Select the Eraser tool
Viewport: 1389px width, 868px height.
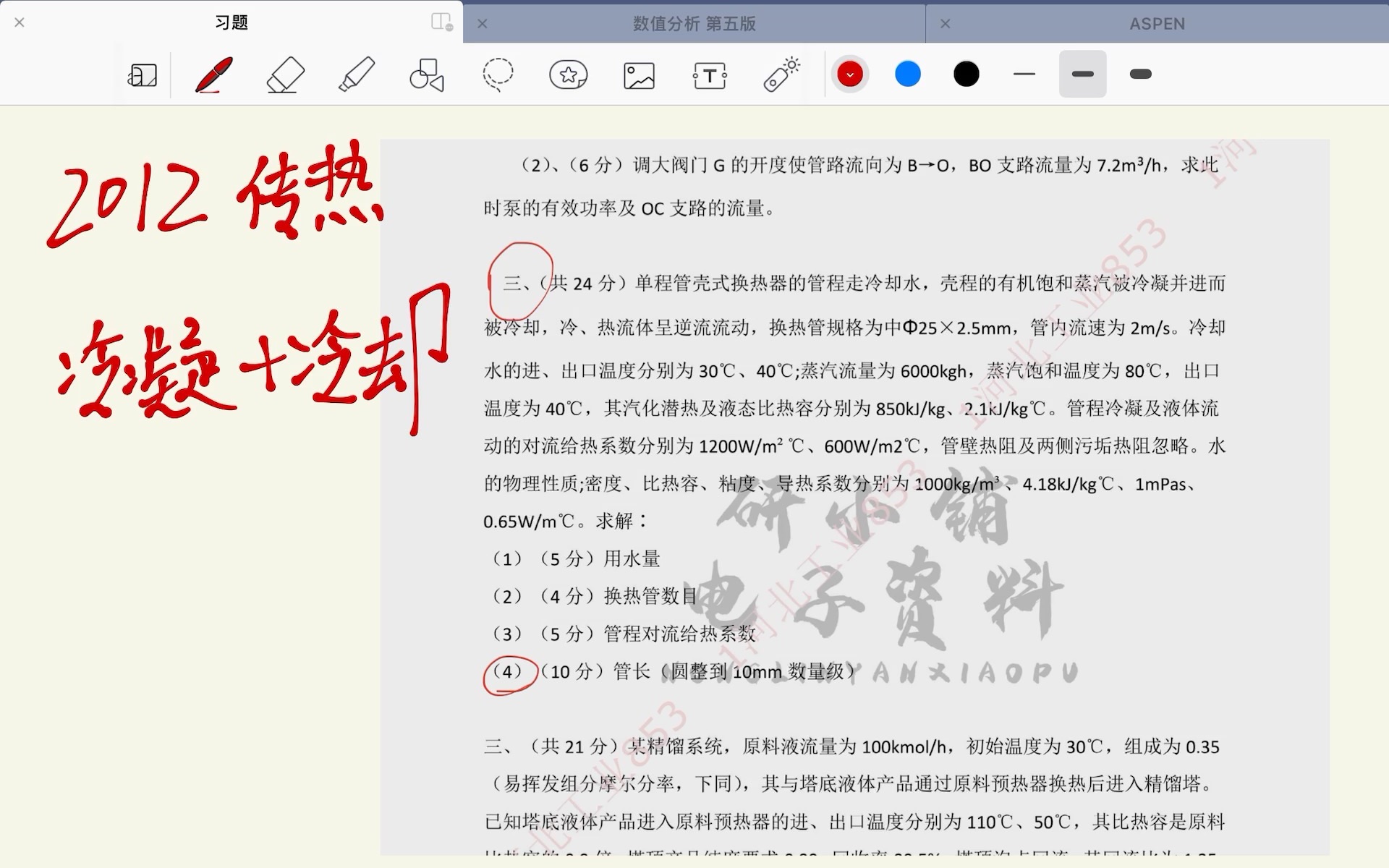(285, 75)
